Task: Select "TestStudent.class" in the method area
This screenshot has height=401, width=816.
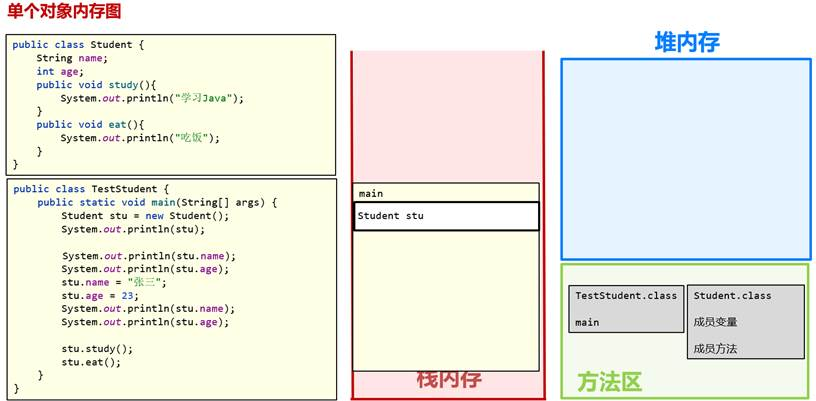Action: tap(626, 295)
